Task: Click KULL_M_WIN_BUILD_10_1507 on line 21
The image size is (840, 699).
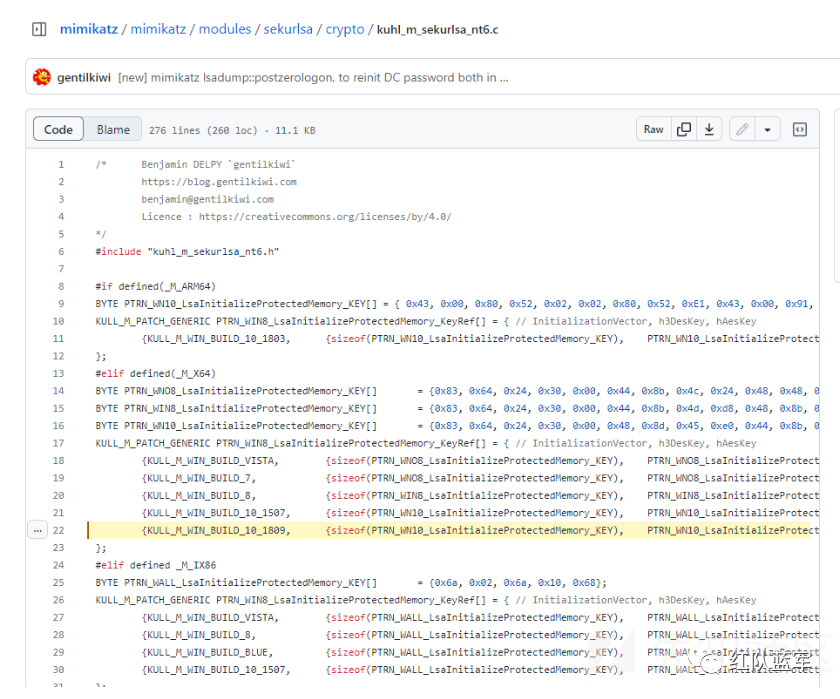Action: pos(216,513)
